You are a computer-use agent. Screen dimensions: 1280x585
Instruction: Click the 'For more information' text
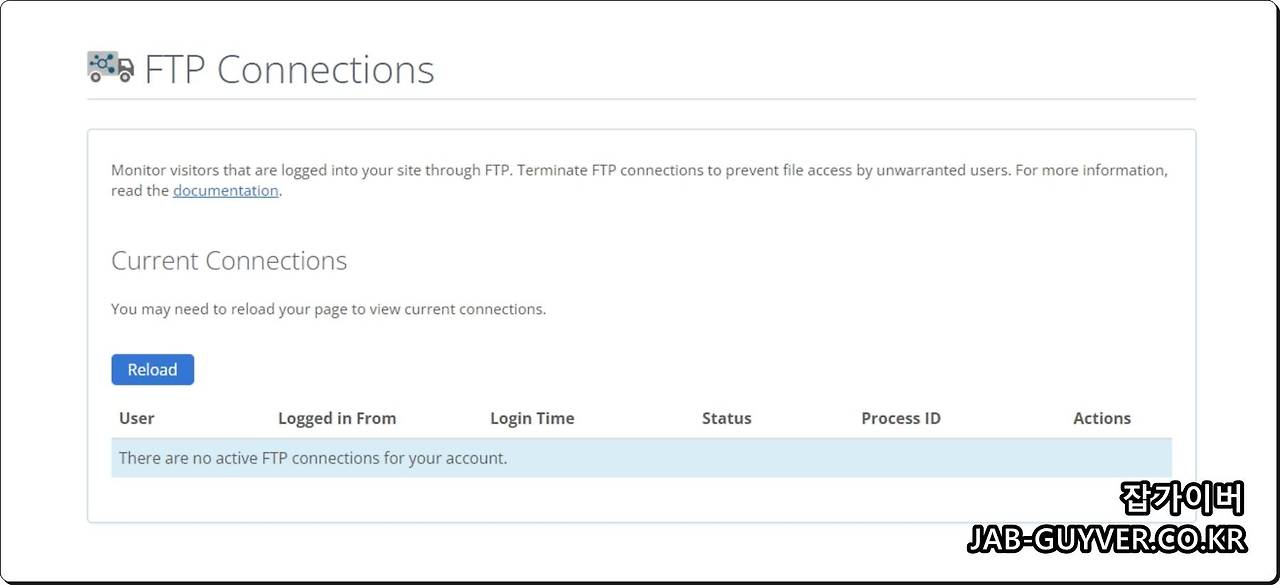(x=1089, y=170)
